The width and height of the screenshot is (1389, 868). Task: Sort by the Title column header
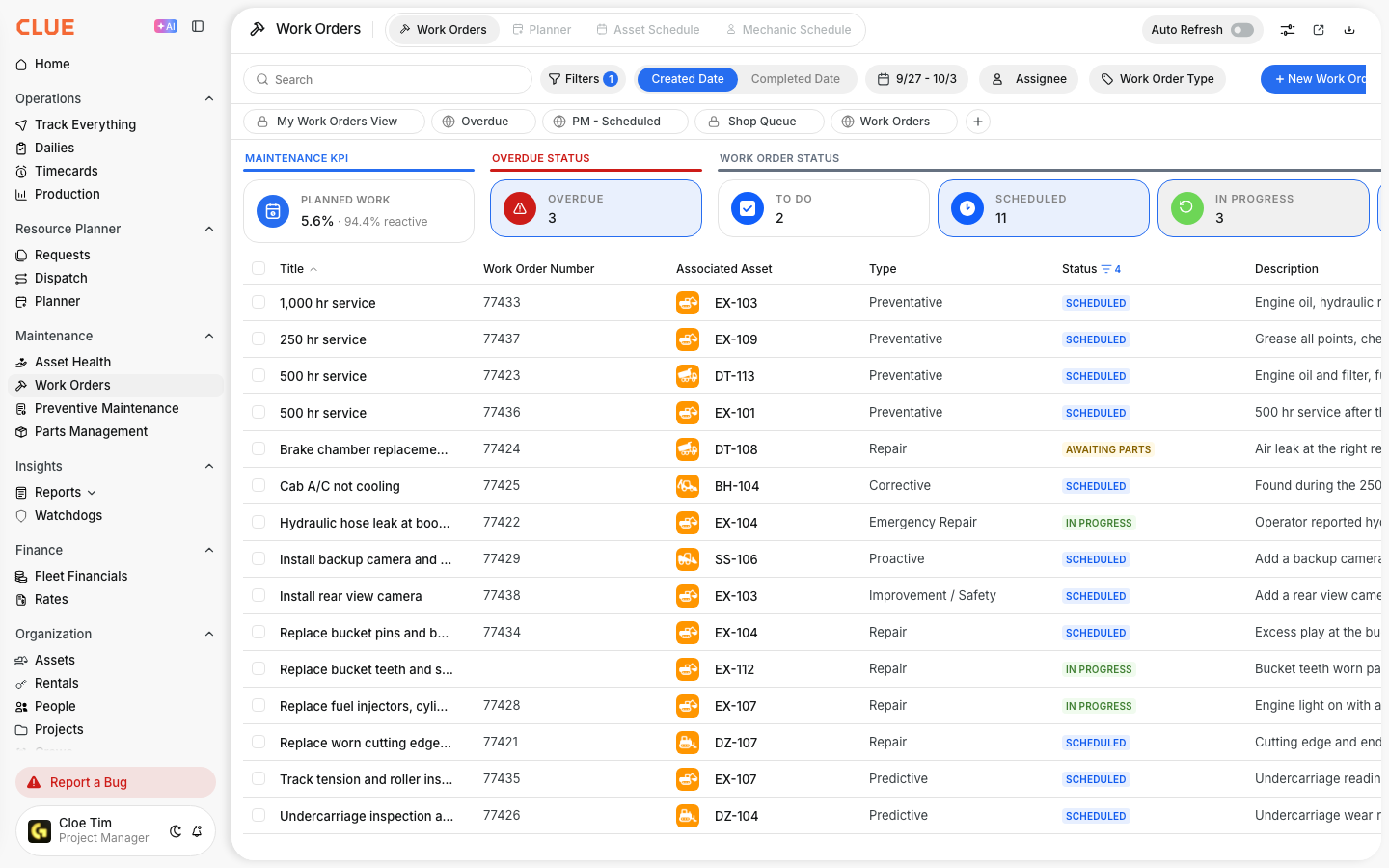pos(291,269)
